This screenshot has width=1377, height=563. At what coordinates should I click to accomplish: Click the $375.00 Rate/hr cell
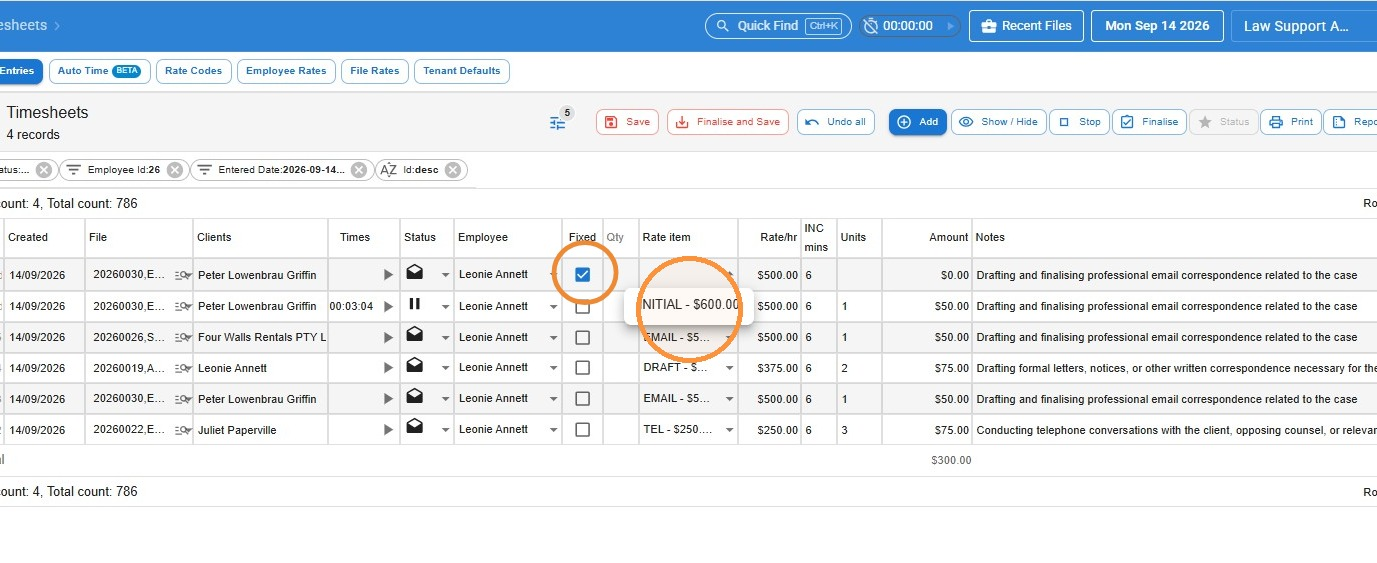pos(769,368)
